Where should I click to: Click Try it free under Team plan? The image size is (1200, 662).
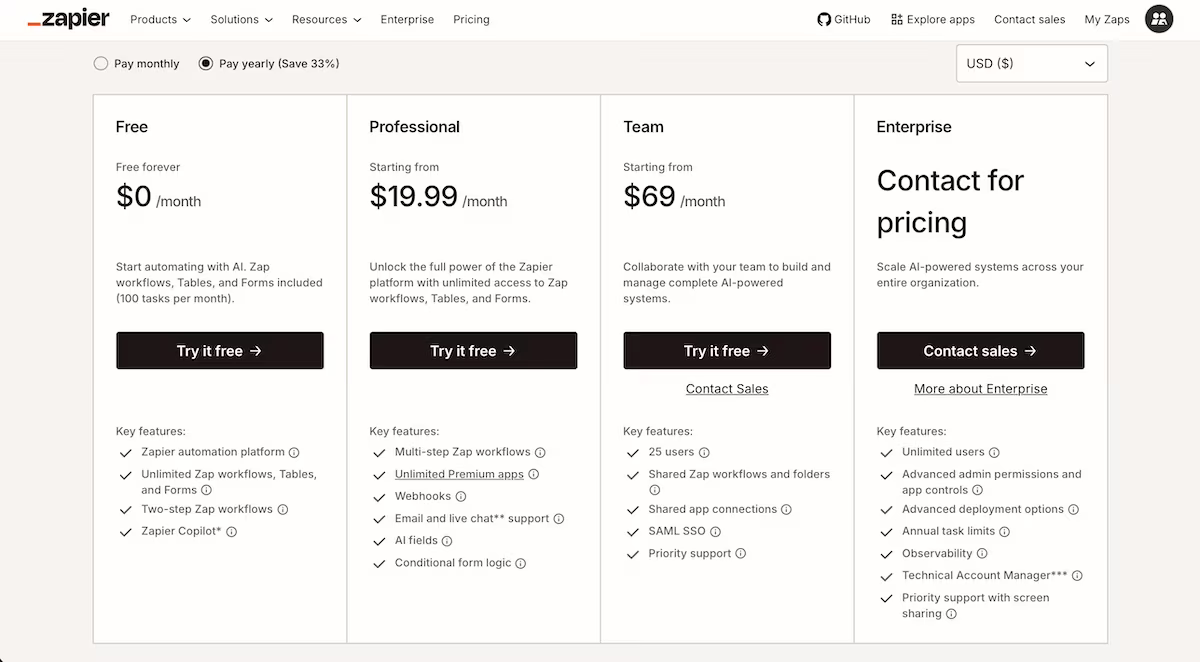(727, 351)
